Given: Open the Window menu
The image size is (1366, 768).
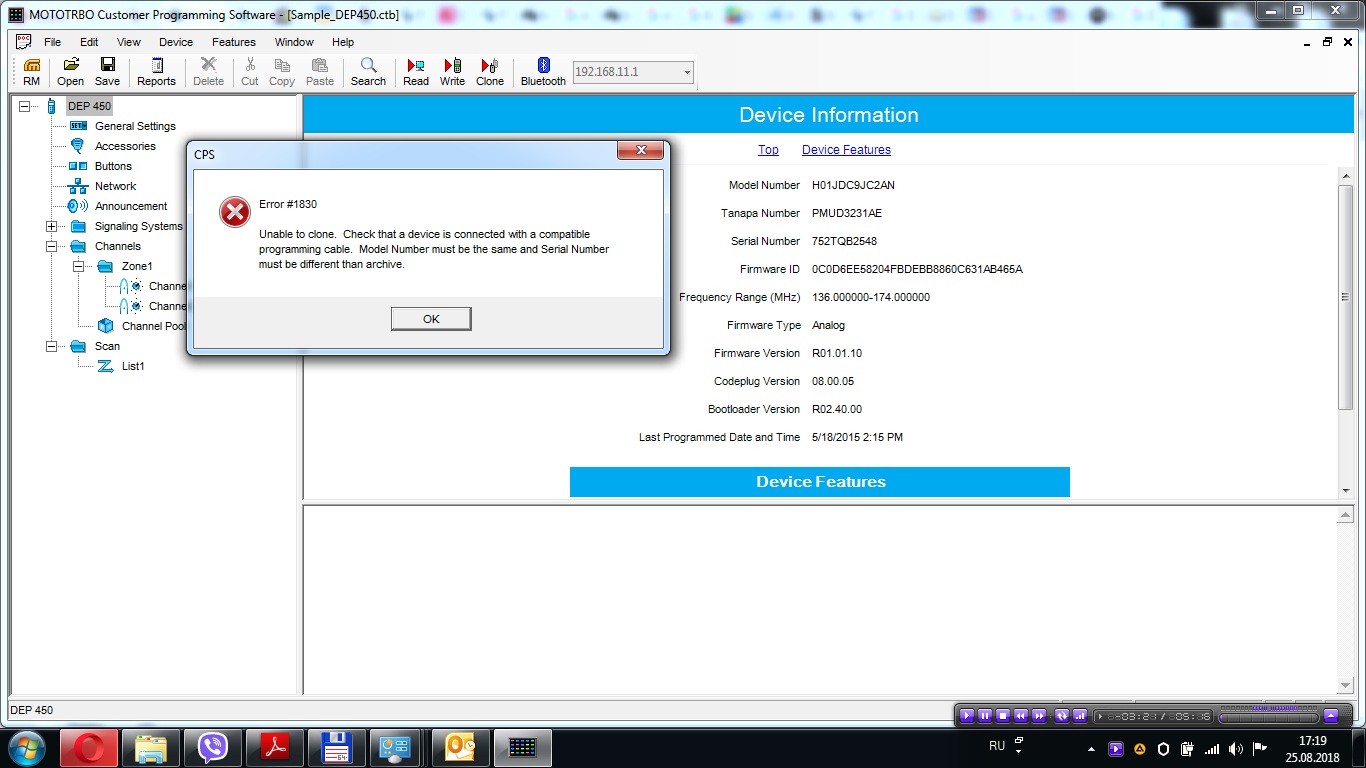Looking at the screenshot, I should pyautogui.click(x=294, y=42).
